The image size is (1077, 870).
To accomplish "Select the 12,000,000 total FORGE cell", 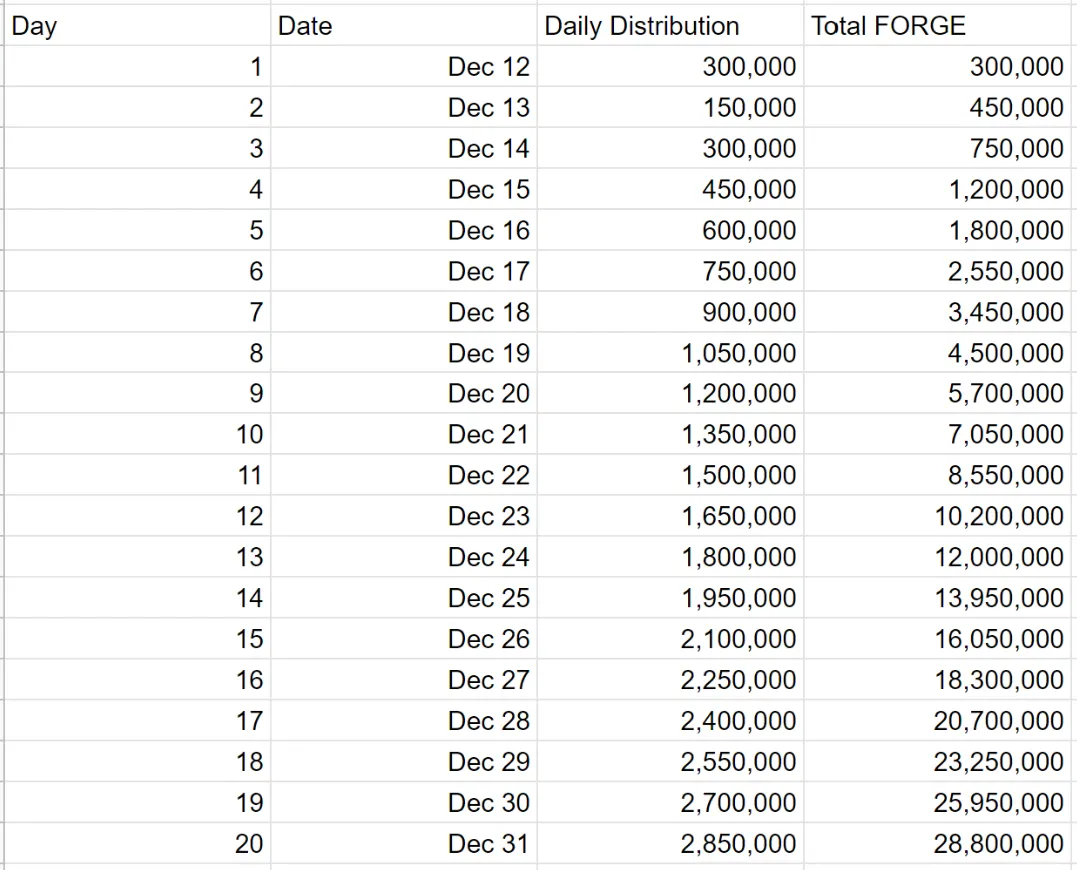I will [x=938, y=557].
